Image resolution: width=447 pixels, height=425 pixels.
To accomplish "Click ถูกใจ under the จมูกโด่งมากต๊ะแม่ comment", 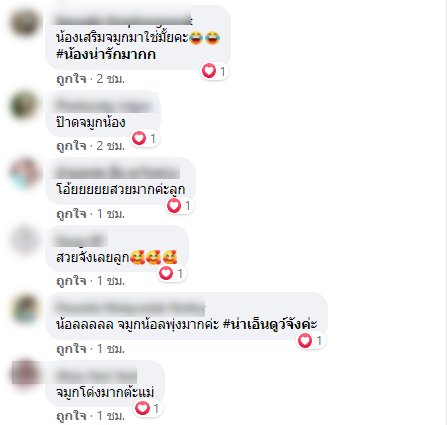I will [71, 416].
